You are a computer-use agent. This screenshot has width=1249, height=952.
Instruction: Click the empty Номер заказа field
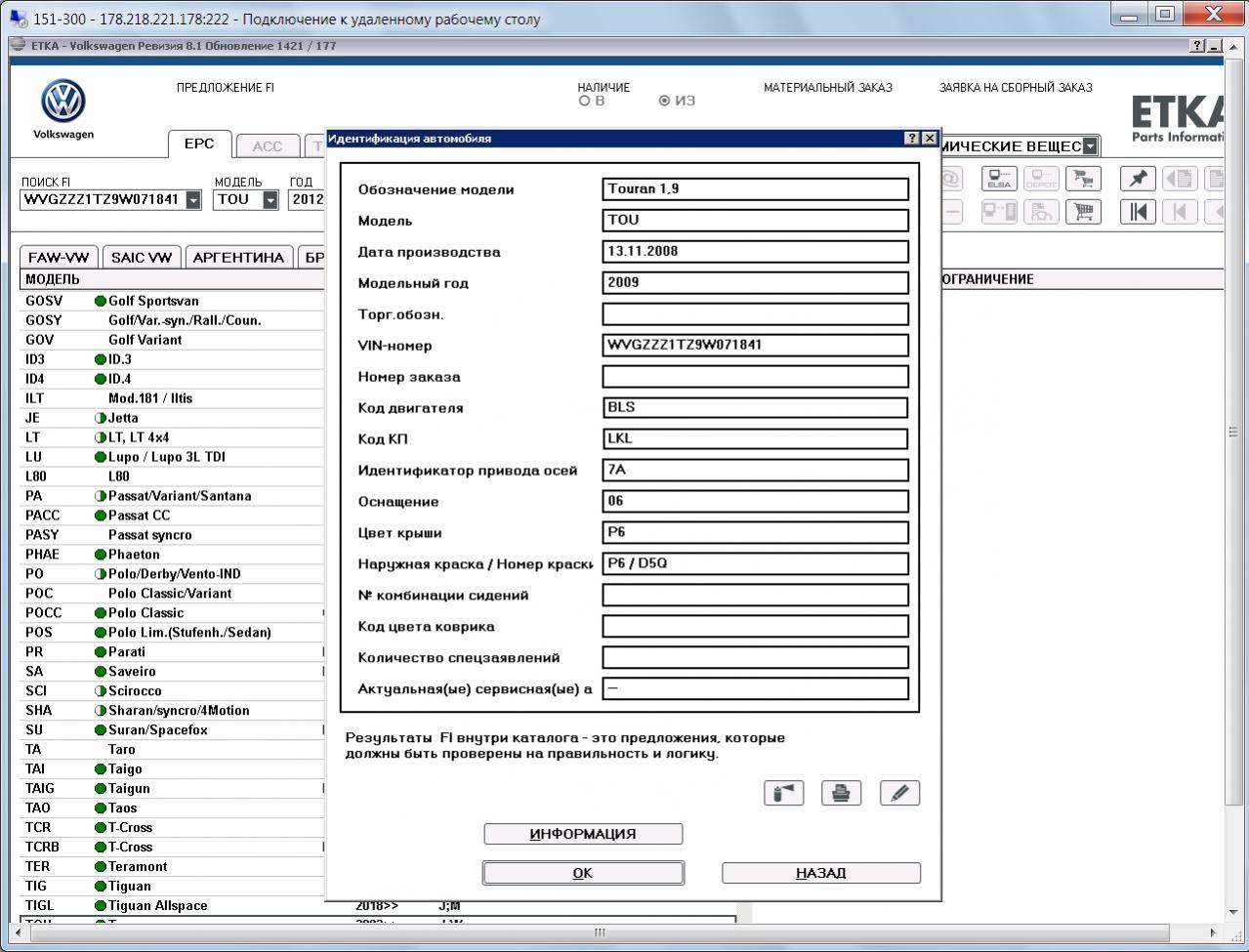coord(756,377)
